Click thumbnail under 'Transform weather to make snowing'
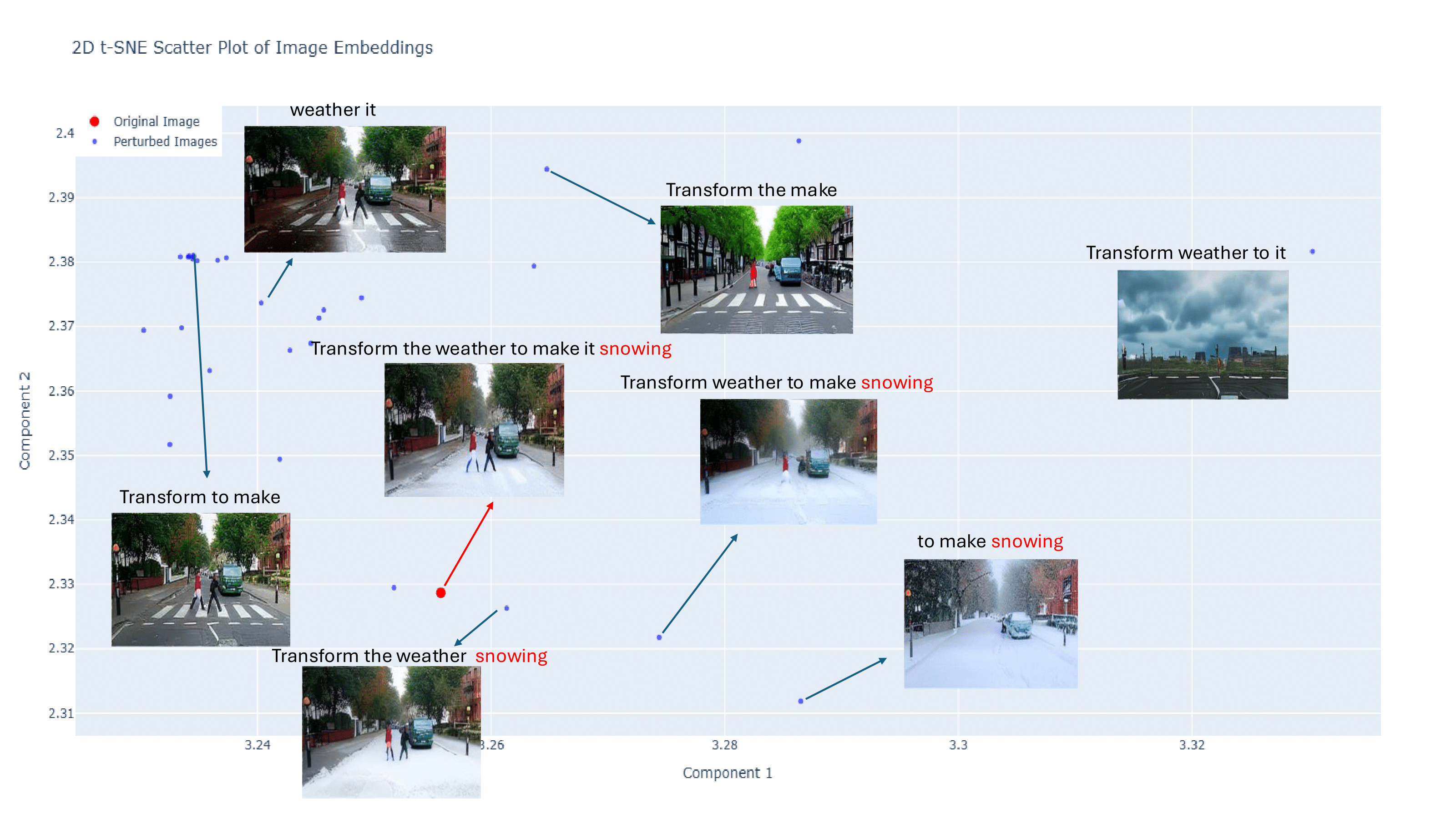 [788, 461]
